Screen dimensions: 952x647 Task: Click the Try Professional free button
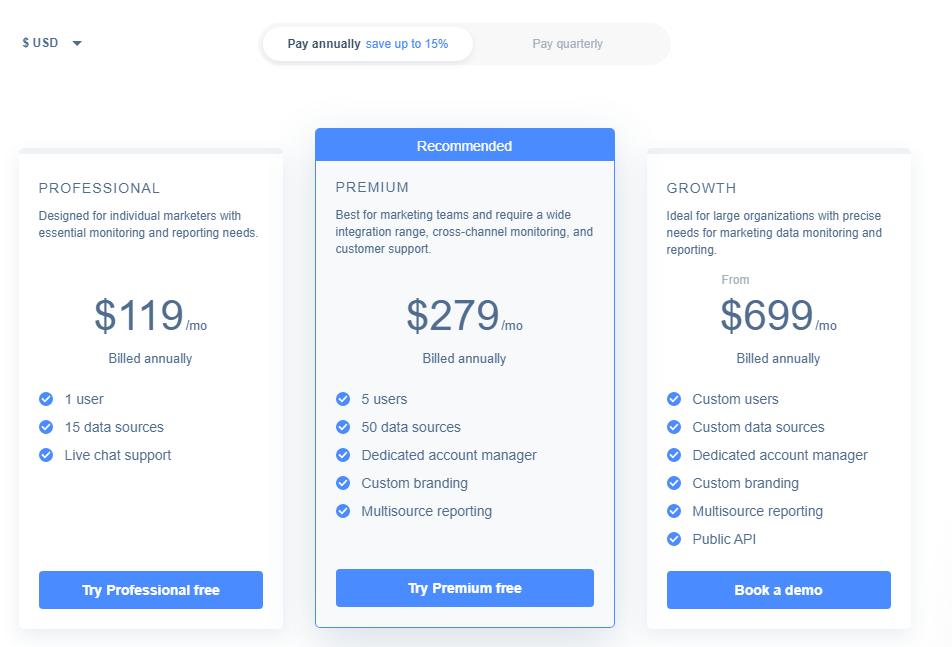[151, 590]
